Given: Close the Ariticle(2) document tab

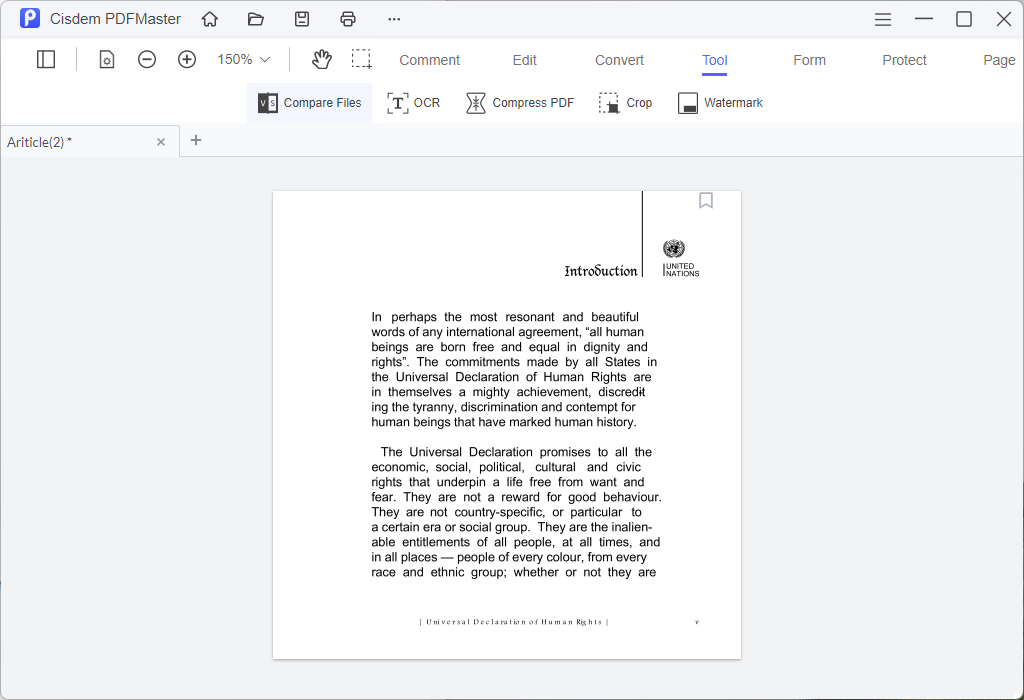Looking at the screenshot, I should (x=161, y=142).
